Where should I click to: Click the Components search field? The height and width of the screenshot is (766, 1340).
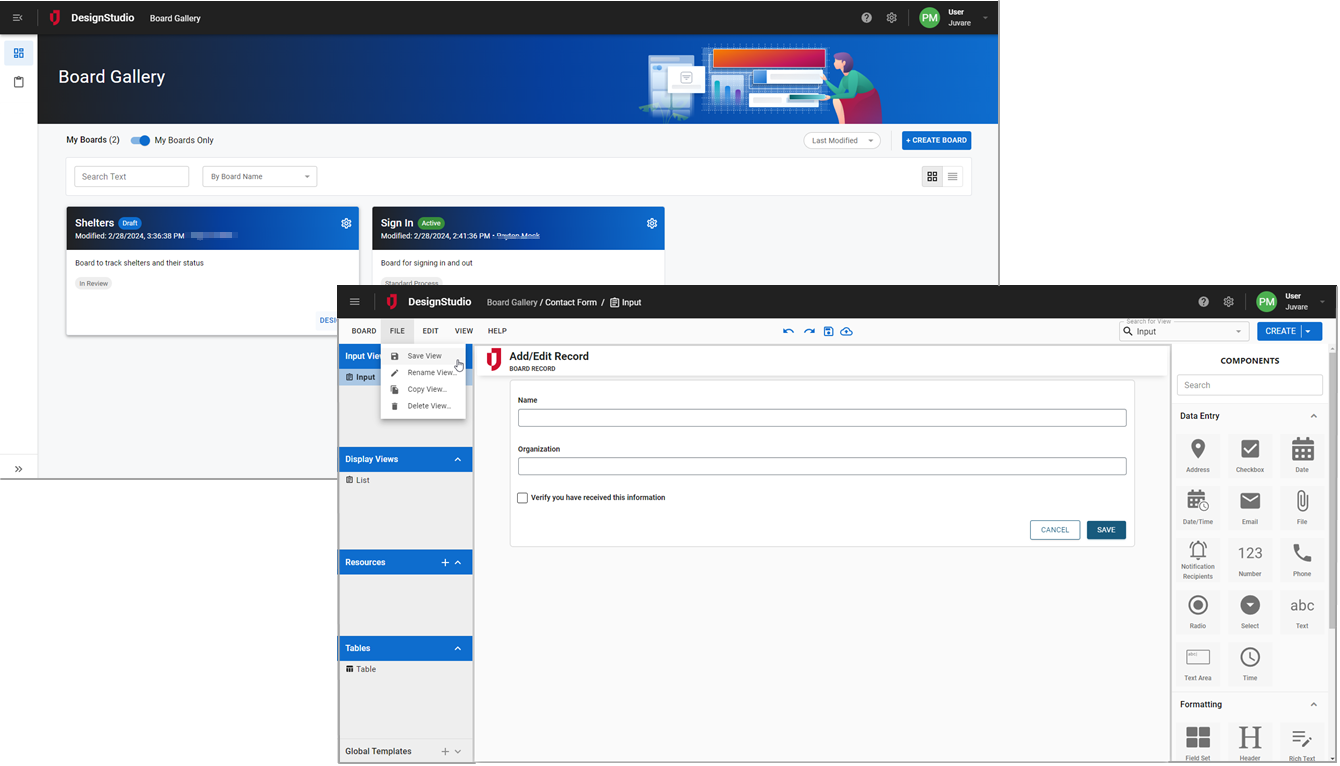point(1249,385)
